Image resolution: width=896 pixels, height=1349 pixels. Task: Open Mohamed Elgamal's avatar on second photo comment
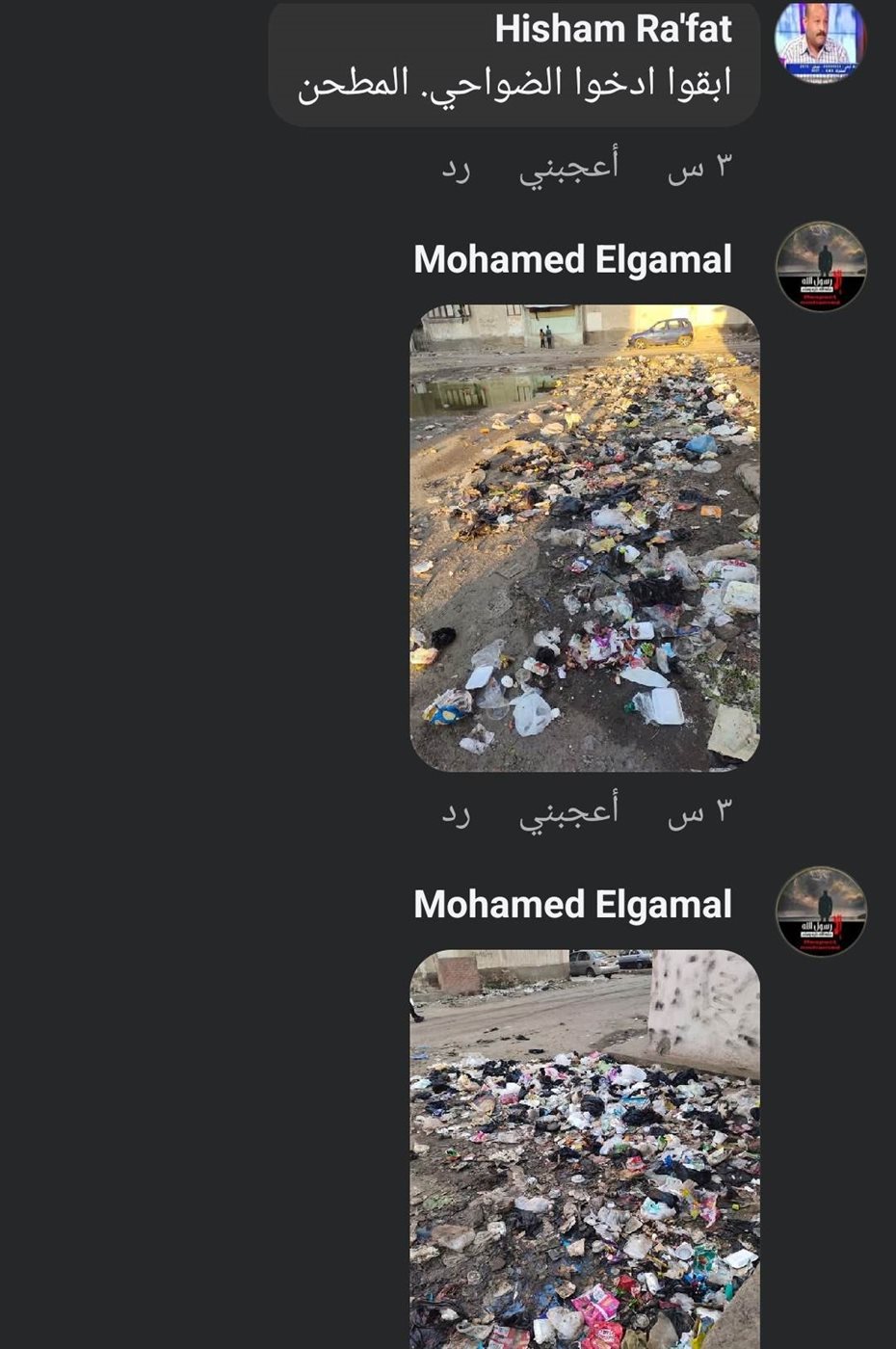click(821, 911)
